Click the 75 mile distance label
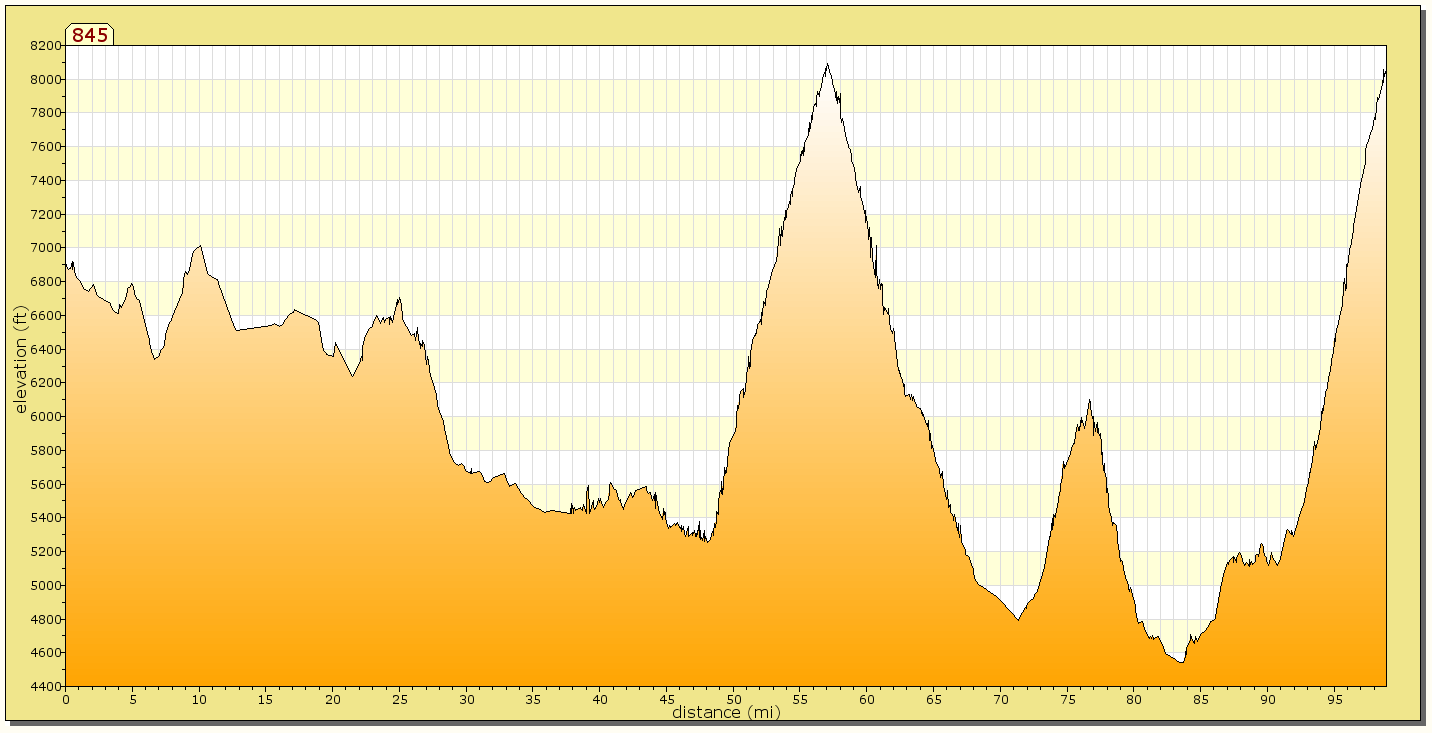The height and width of the screenshot is (733, 1432). [x=1068, y=700]
